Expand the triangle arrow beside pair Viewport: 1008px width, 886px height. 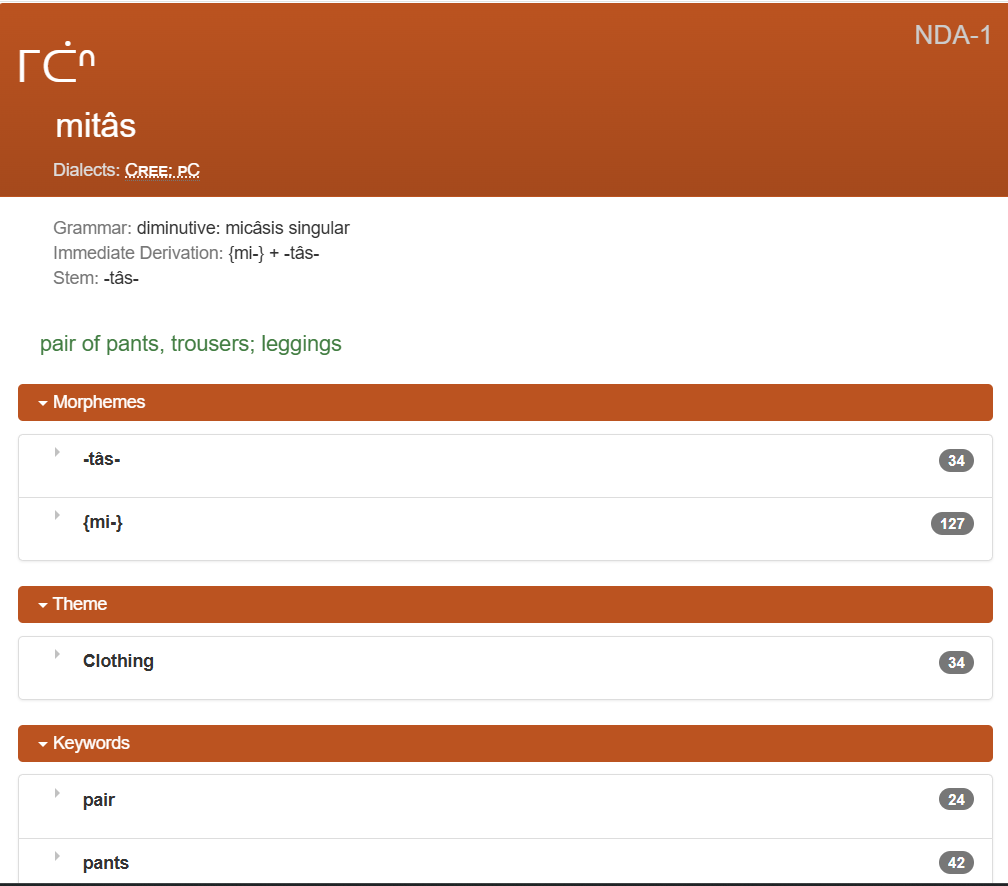57,793
